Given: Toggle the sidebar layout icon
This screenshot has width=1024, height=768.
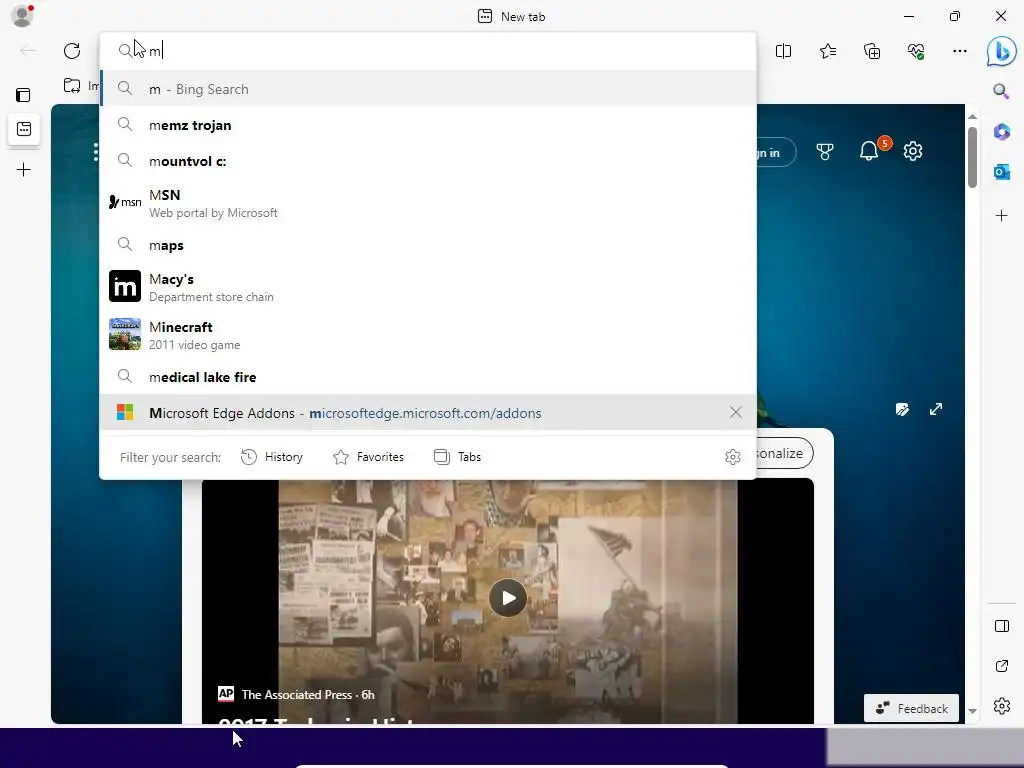Looking at the screenshot, I should 1002,626.
